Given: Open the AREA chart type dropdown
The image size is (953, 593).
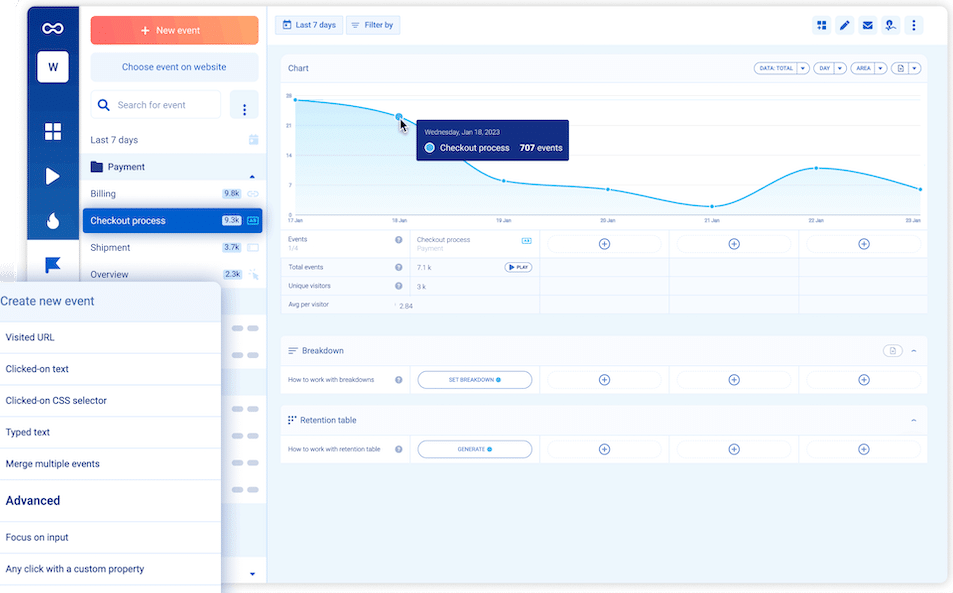Looking at the screenshot, I should point(869,67).
